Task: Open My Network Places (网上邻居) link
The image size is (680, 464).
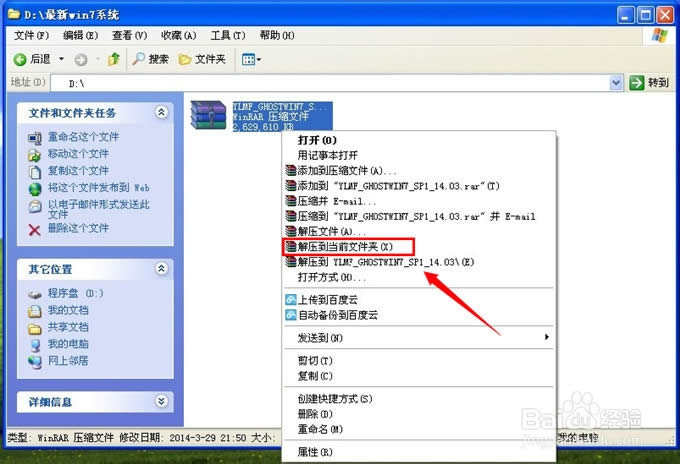Action: coord(68,361)
